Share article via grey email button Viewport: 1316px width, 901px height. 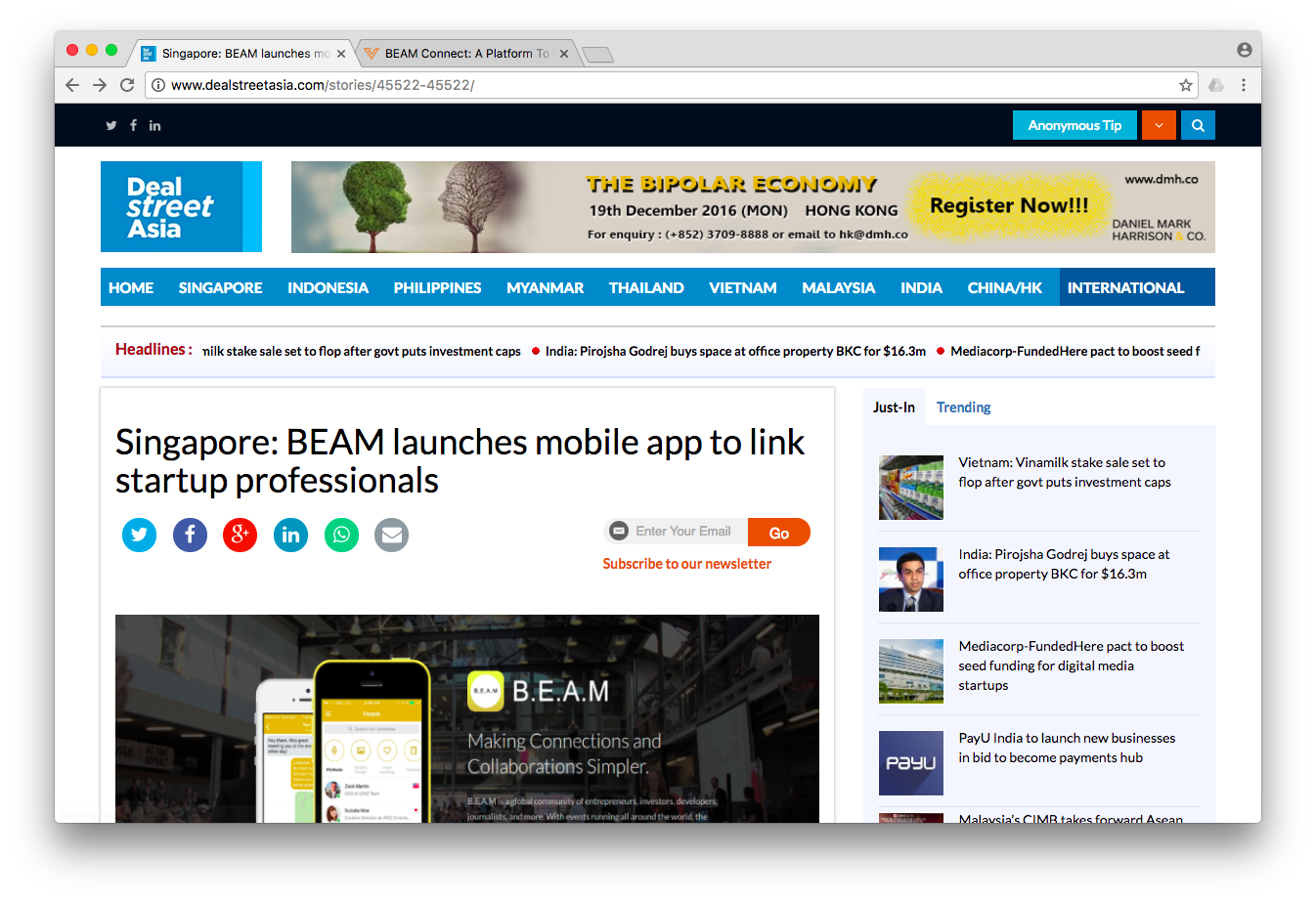pyautogui.click(x=391, y=535)
